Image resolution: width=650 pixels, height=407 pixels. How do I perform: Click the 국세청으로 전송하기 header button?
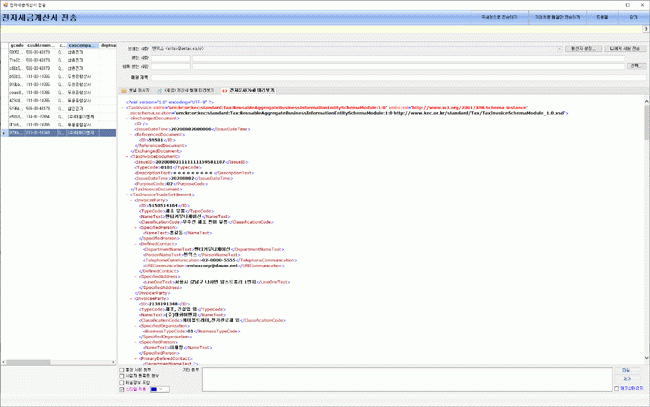coord(499,17)
